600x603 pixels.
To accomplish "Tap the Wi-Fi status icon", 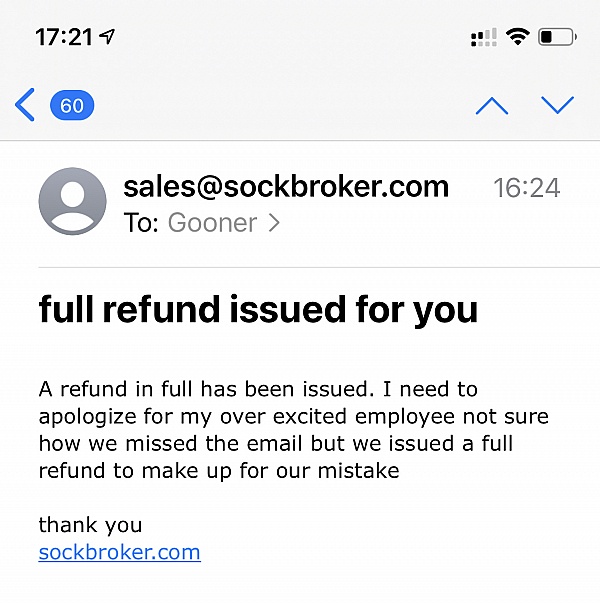I will tap(517, 37).
